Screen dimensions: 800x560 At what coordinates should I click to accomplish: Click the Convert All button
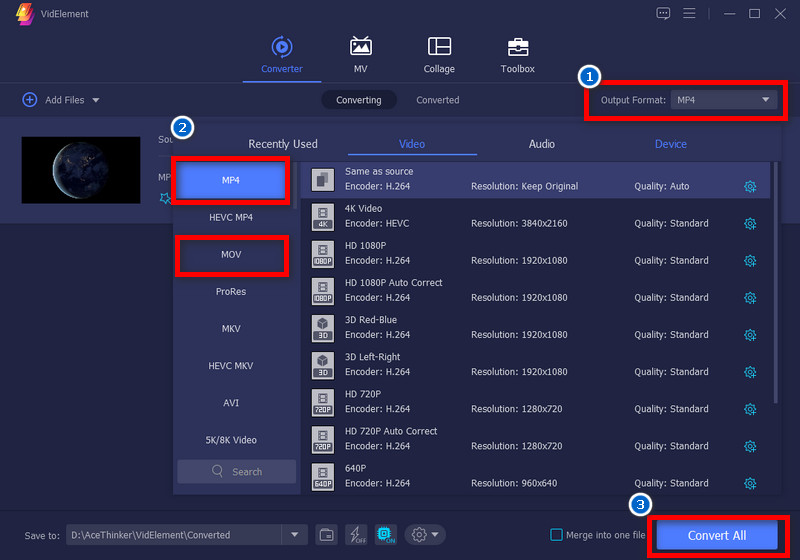717,535
